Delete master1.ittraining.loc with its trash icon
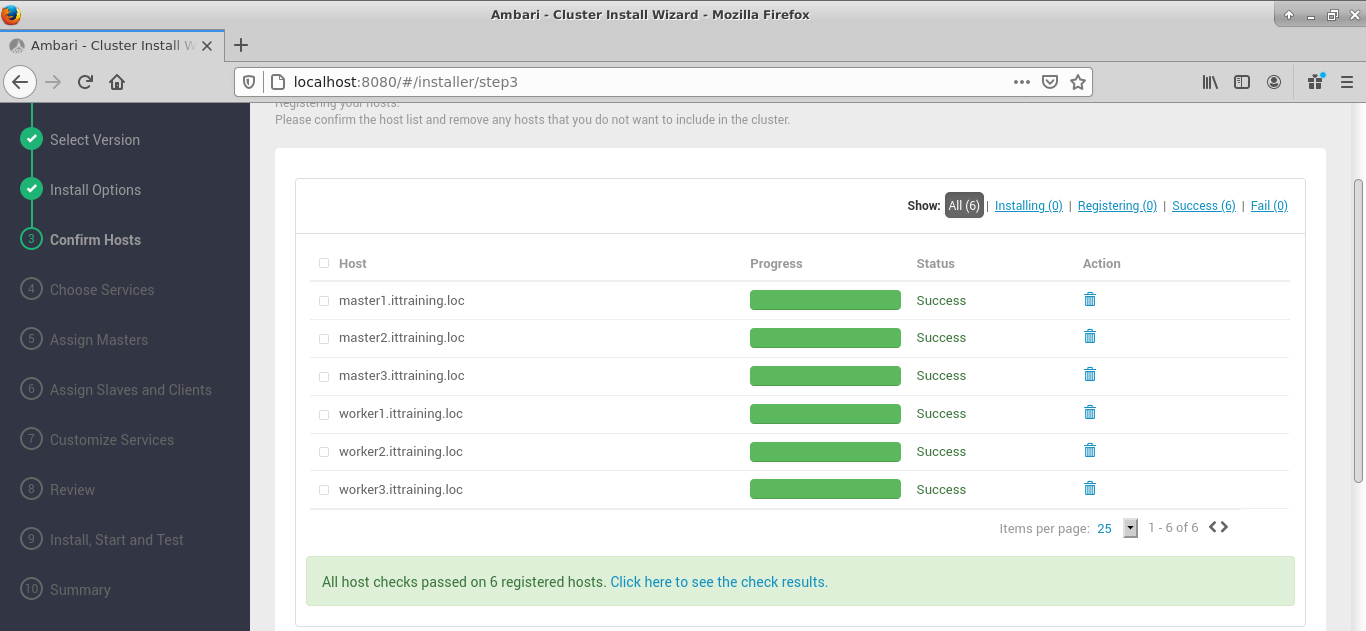The image size is (1366, 631). 1090,299
